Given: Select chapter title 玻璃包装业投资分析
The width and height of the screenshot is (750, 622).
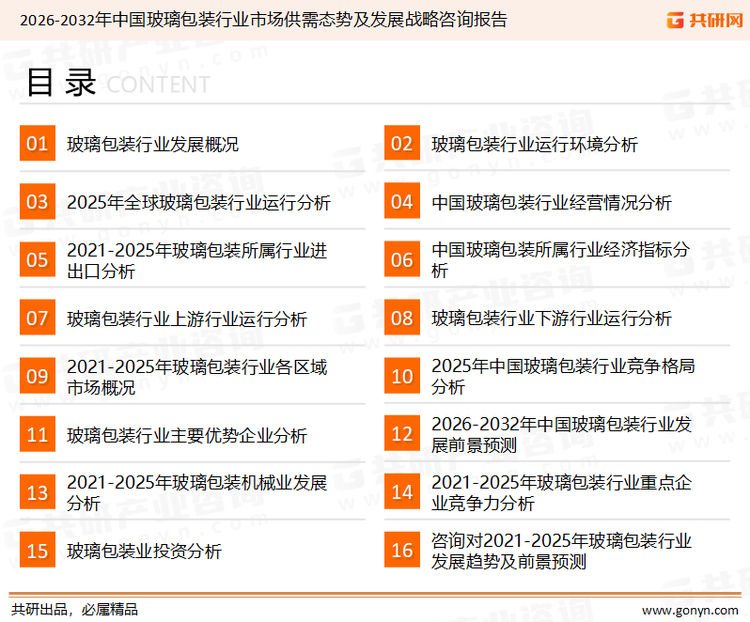Looking at the screenshot, I should tap(144, 551).
